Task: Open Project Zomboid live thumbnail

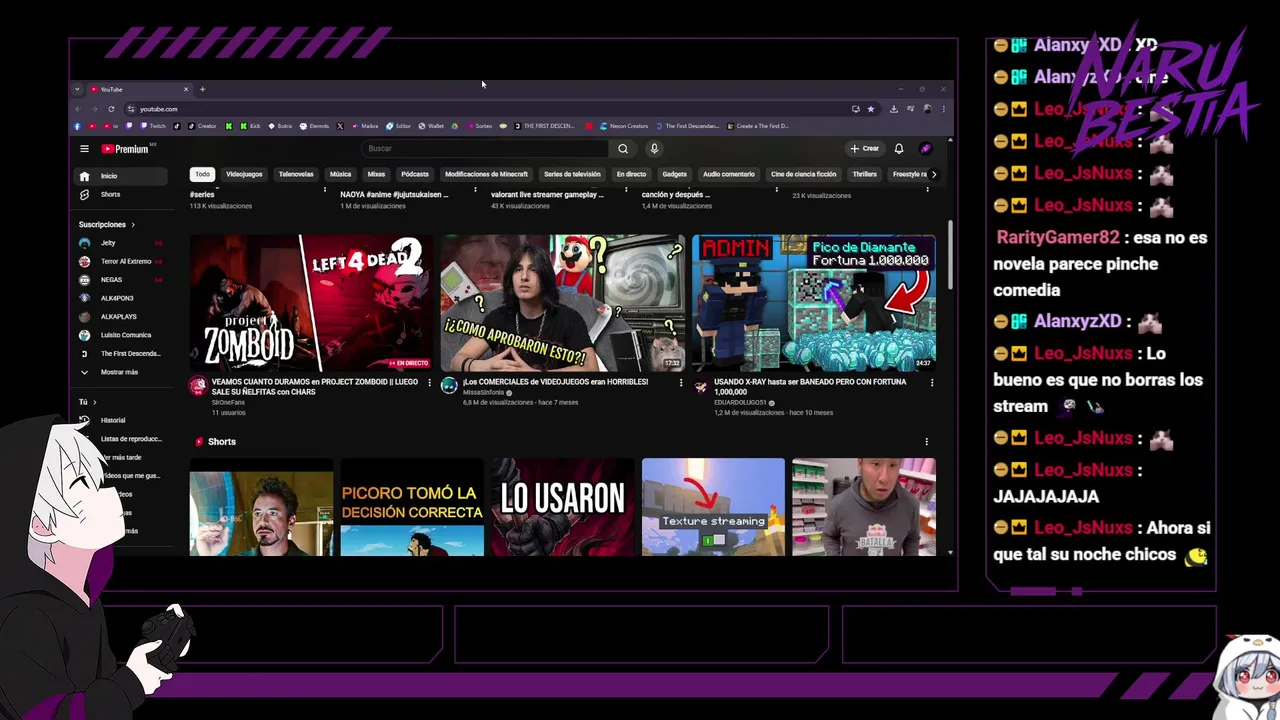Action: pyautogui.click(x=312, y=303)
